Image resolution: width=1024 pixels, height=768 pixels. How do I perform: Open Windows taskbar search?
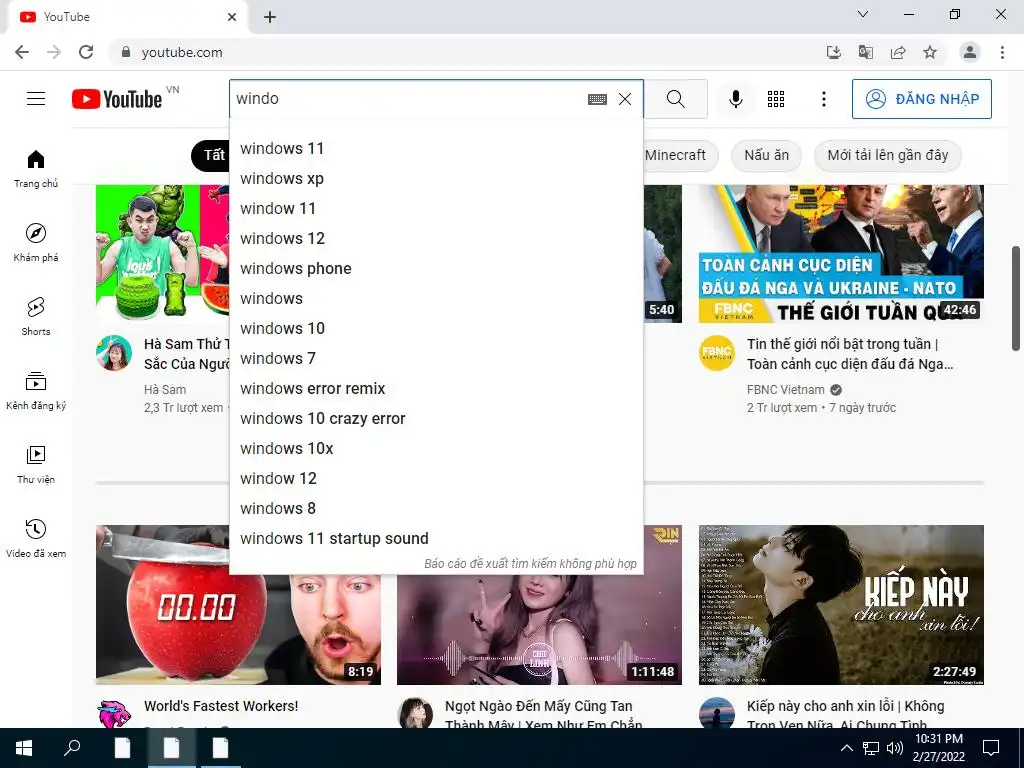click(72, 748)
